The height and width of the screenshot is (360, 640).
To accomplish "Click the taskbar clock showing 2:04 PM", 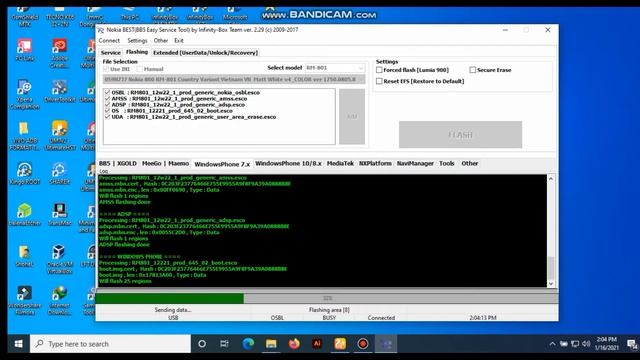I will click(607, 344).
